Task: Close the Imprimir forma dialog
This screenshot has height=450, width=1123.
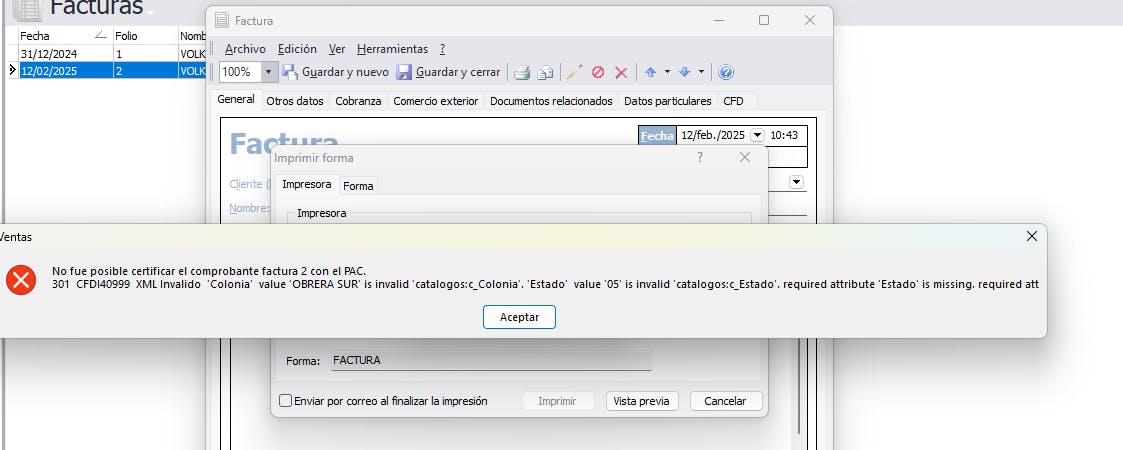Action: 745,158
